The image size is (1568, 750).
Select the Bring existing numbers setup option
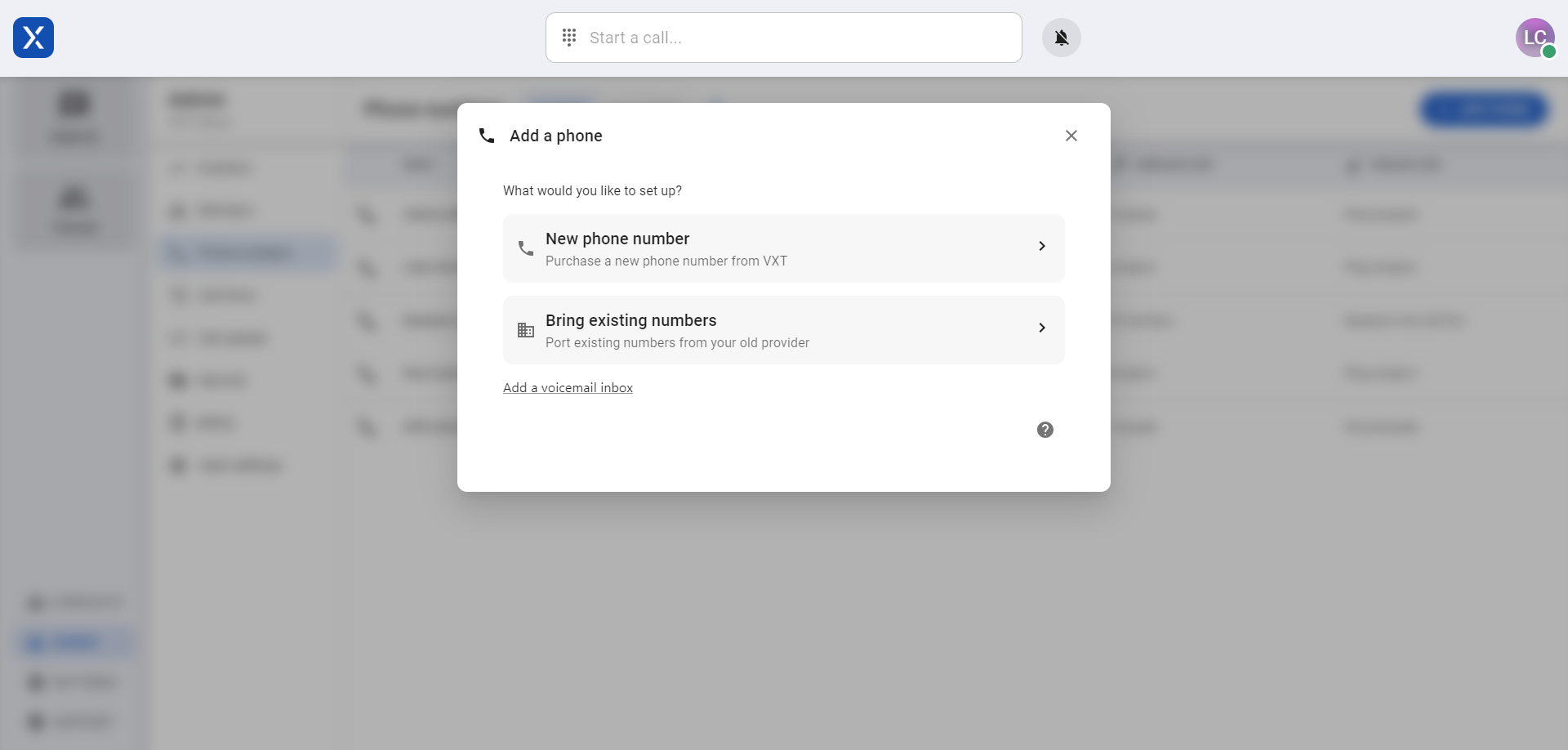pos(784,329)
